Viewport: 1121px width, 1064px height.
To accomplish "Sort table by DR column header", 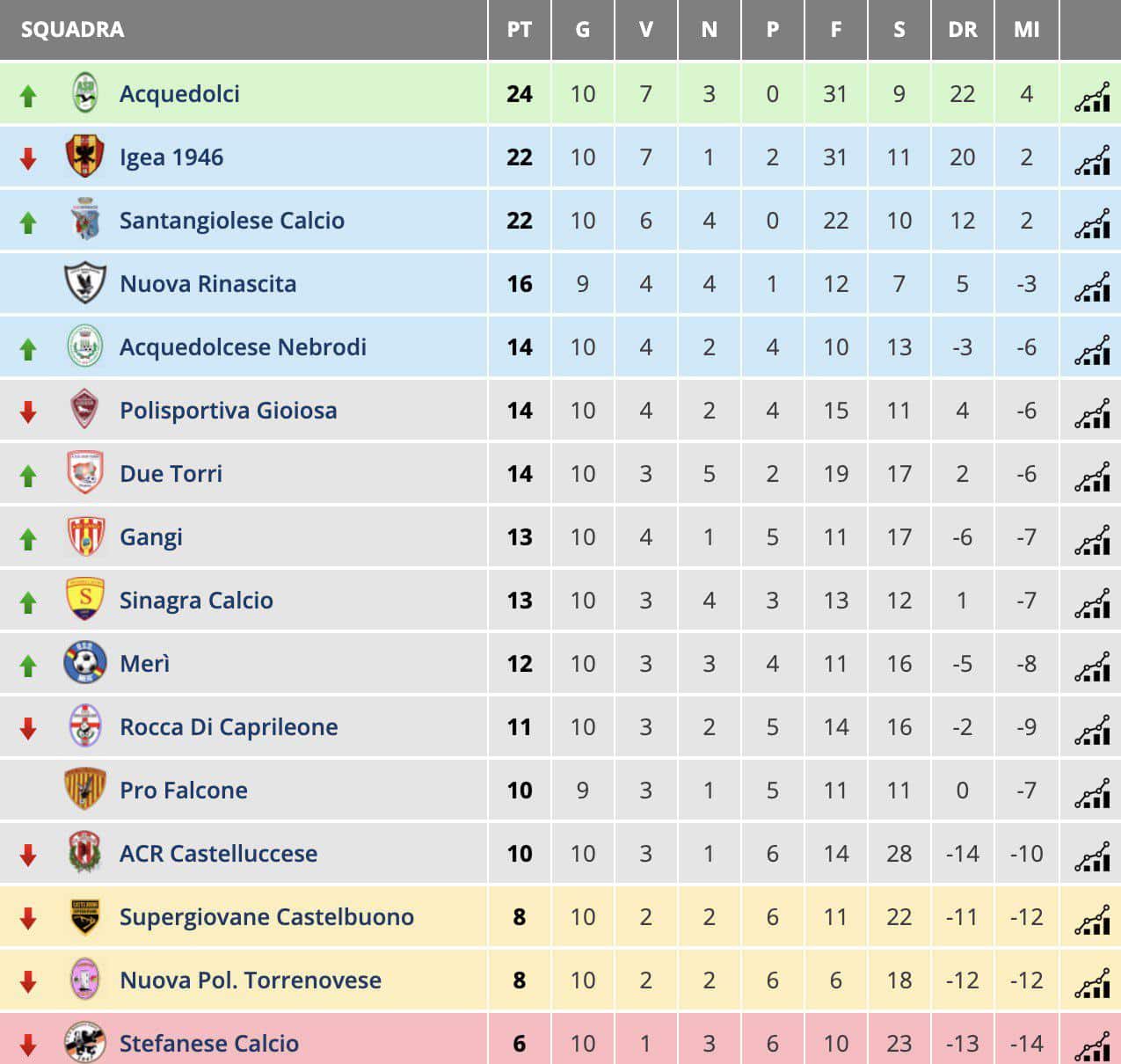I will click(963, 30).
